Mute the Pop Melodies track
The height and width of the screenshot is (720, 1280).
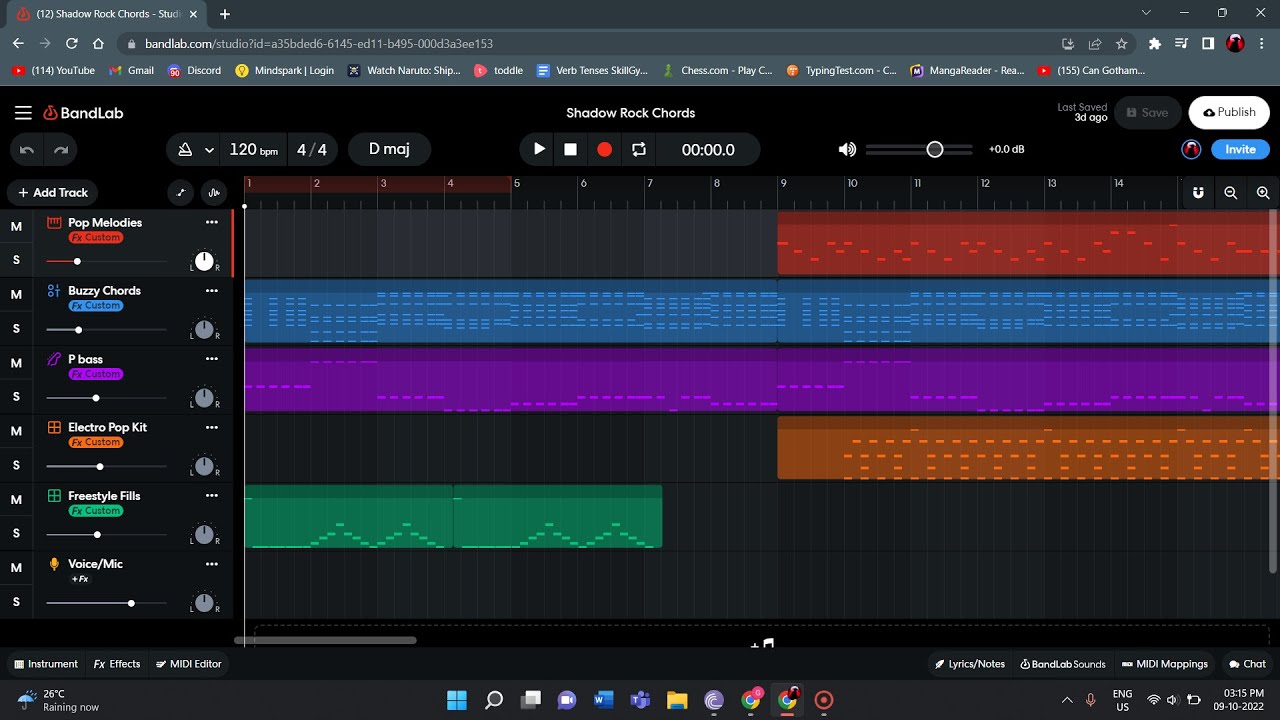(16, 227)
